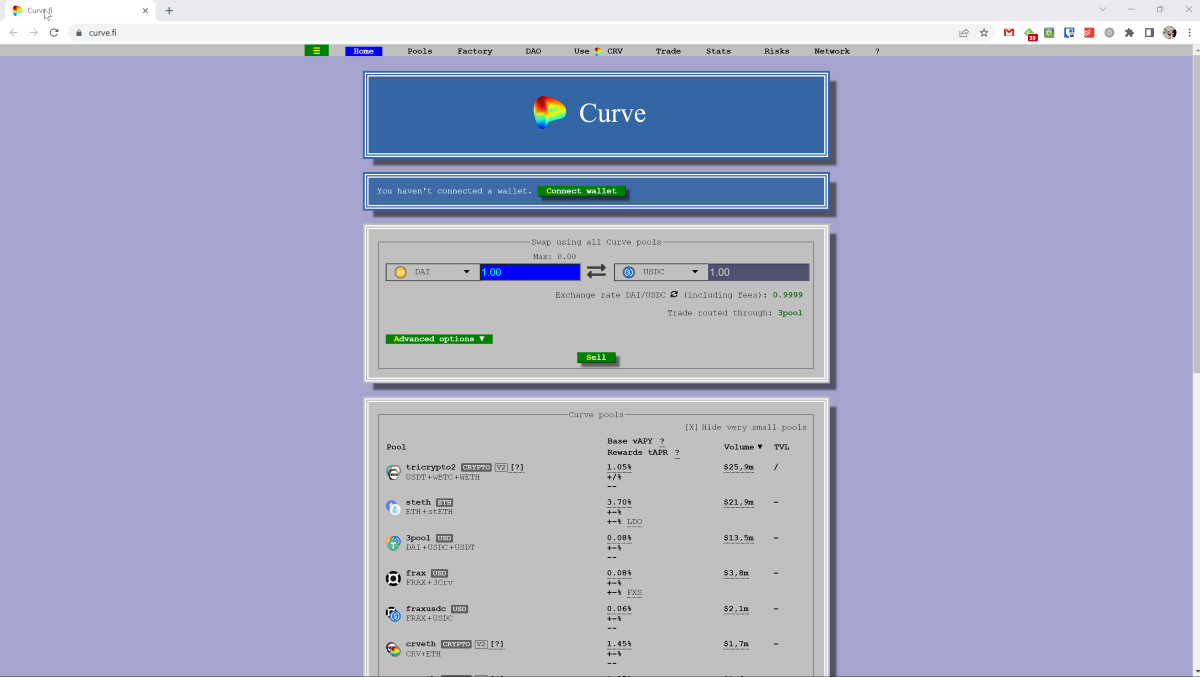Open the green hamburger menu button

[x=316, y=51]
